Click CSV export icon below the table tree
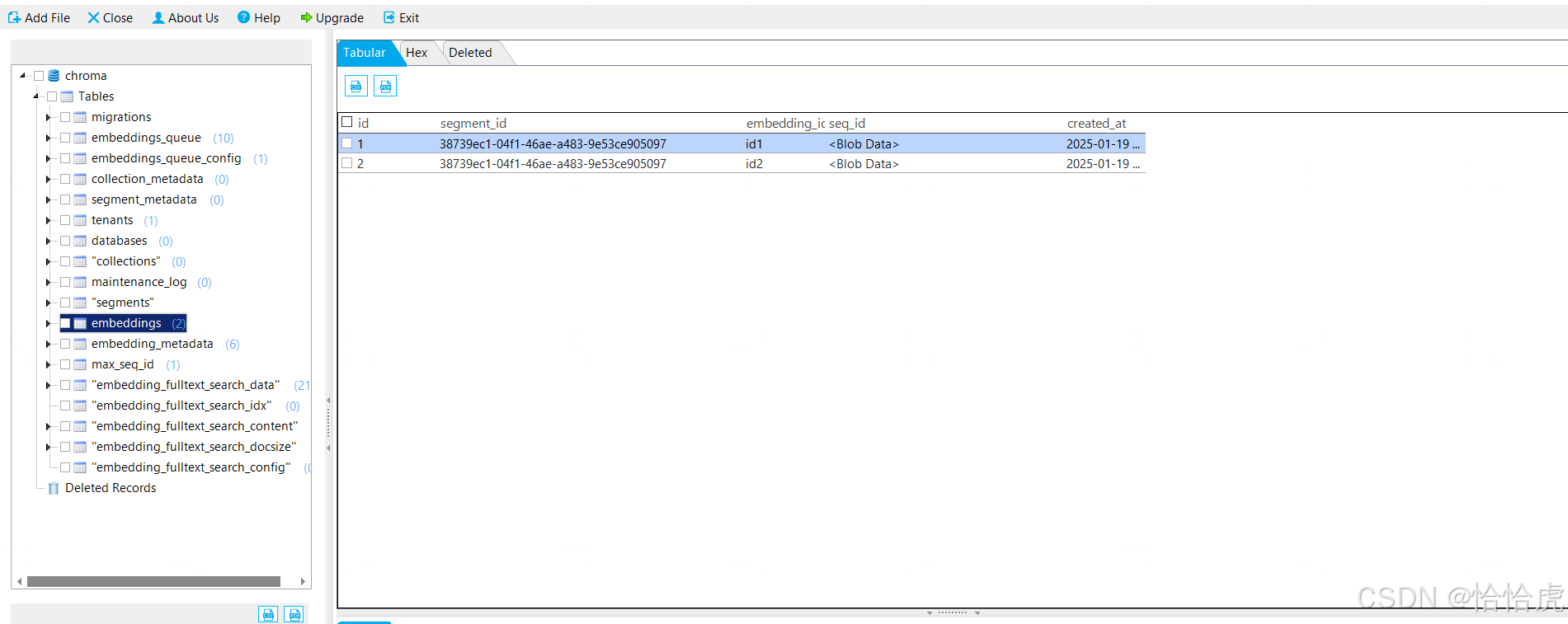This screenshot has width=1568, height=624. (268, 614)
